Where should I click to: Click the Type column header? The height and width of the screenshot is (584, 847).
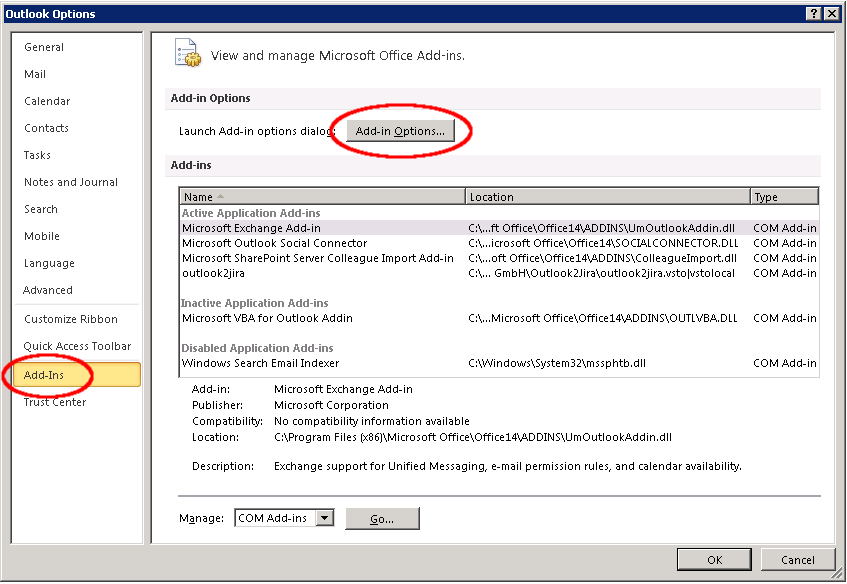point(783,197)
